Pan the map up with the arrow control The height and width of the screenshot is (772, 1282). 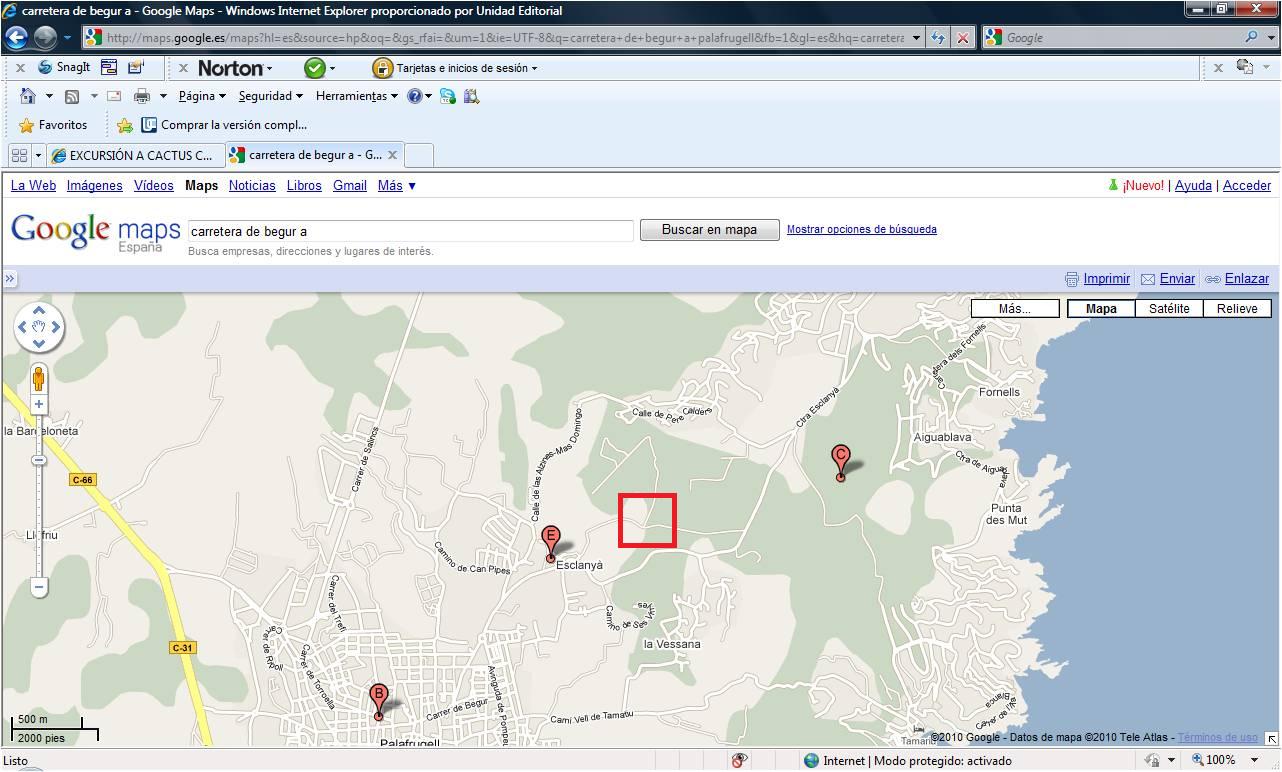click(39, 309)
